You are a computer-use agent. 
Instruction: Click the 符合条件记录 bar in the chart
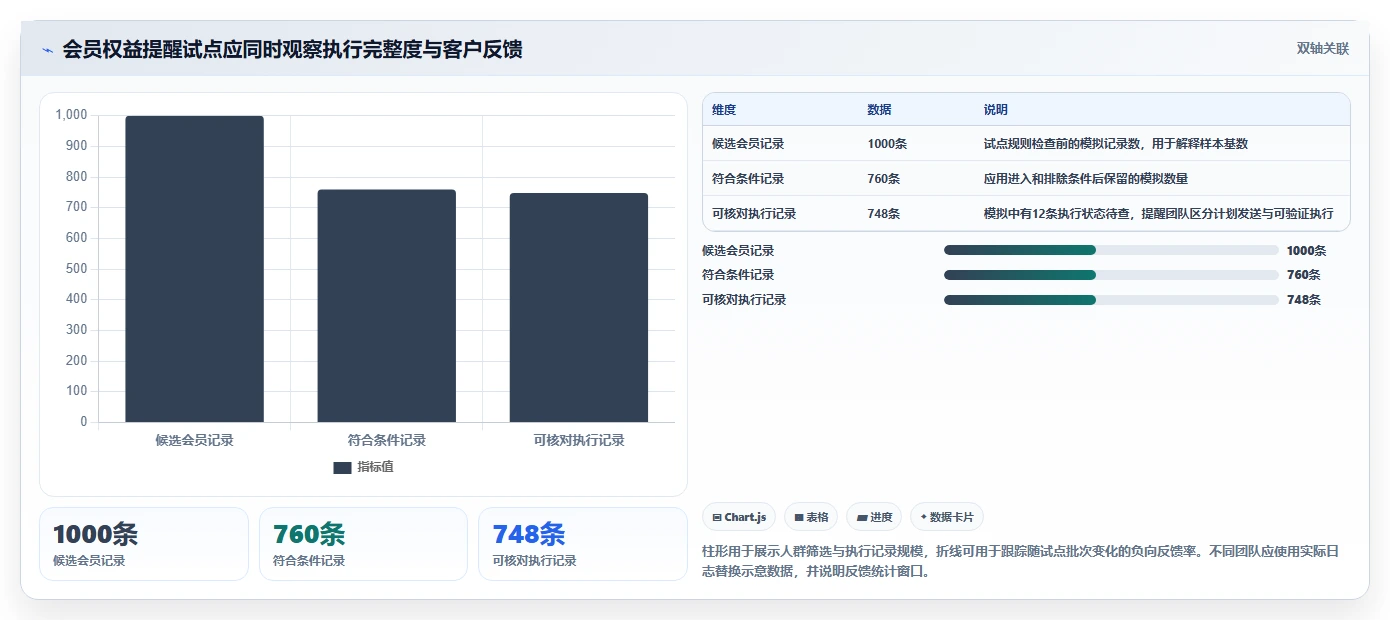click(x=386, y=306)
